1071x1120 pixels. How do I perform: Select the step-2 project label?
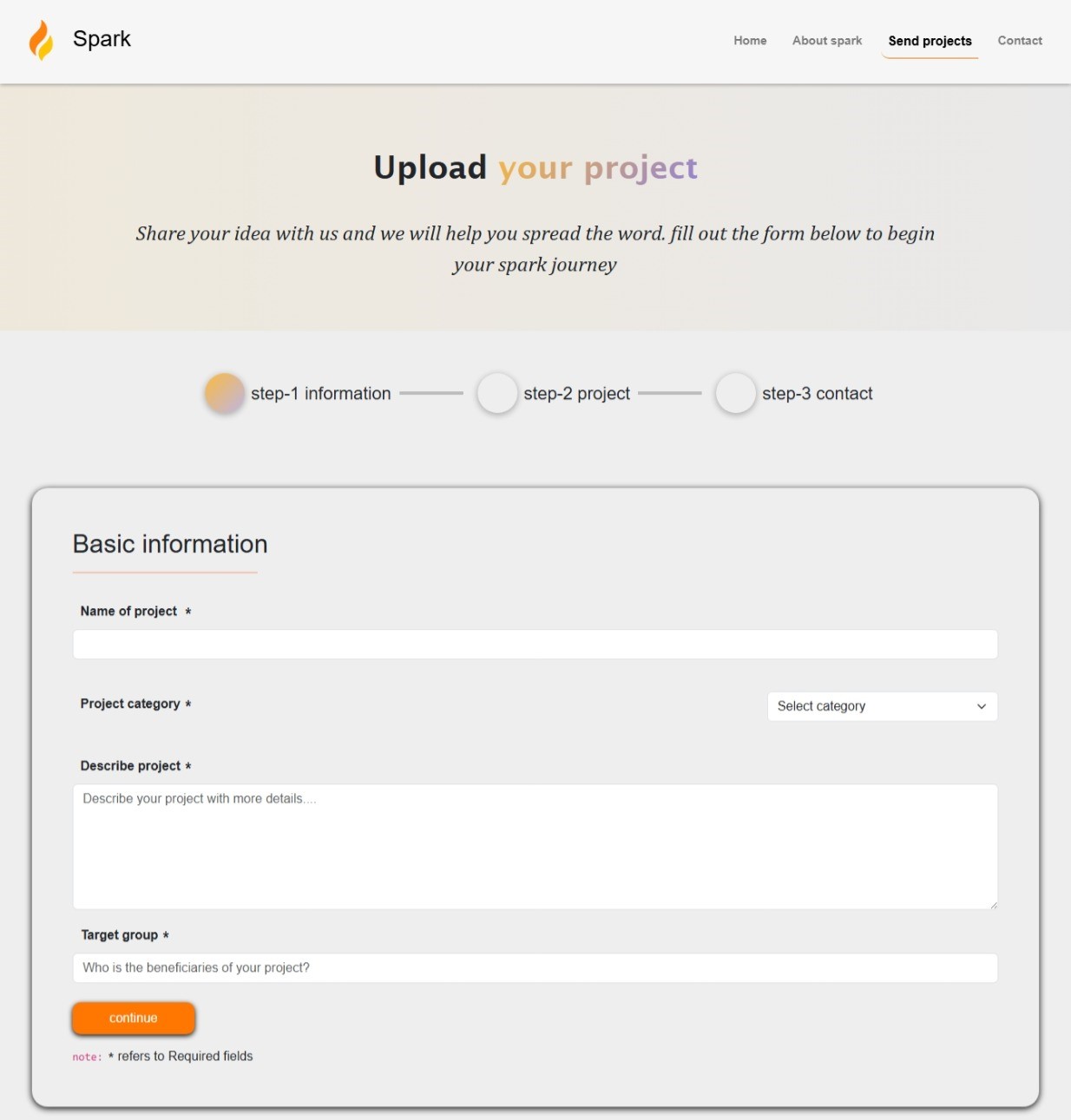click(576, 394)
